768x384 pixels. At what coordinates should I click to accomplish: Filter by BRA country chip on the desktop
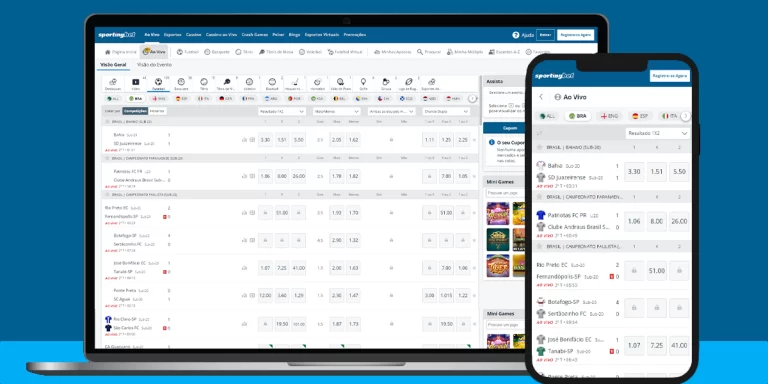(x=135, y=98)
